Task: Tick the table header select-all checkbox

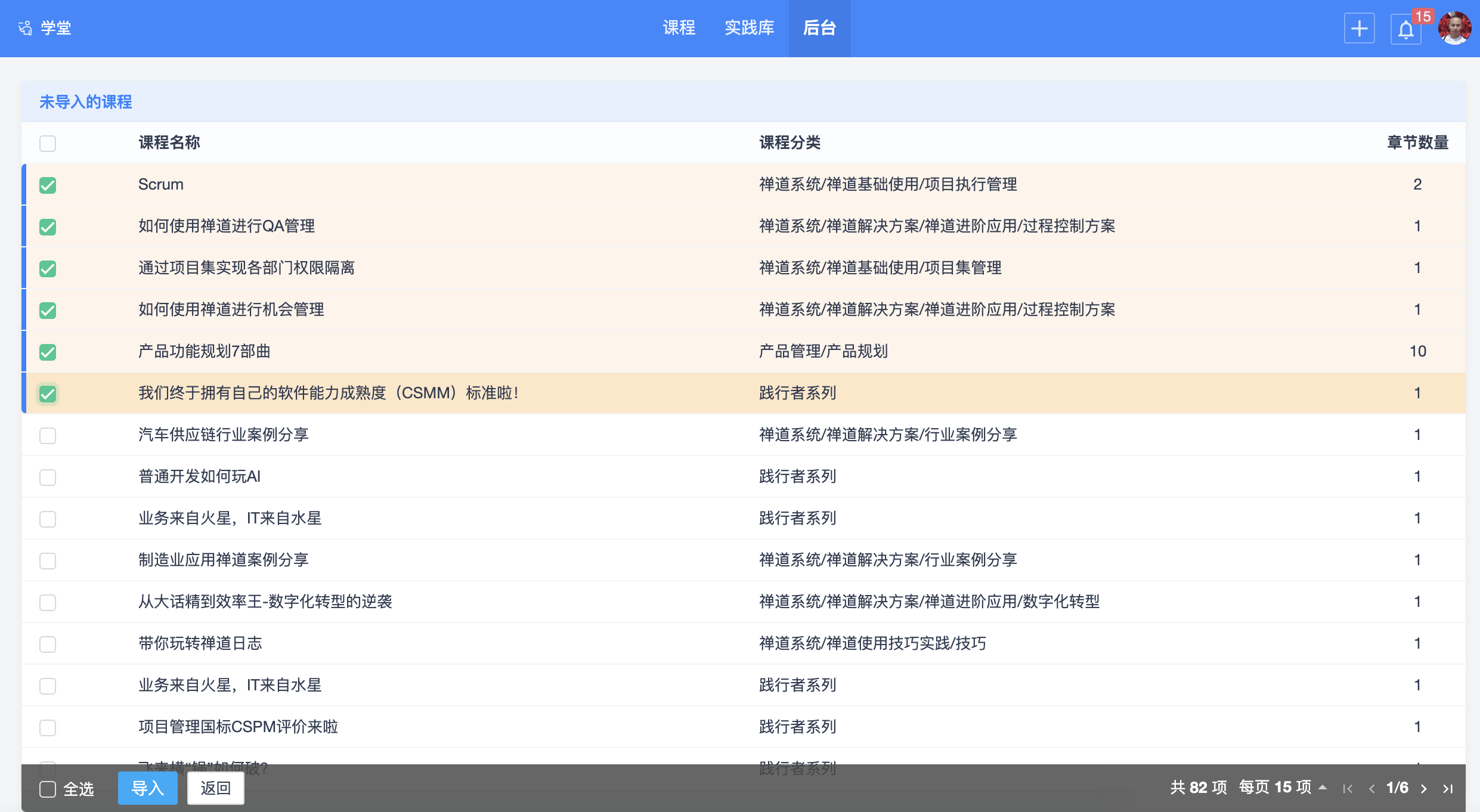Action: pos(48,143)
